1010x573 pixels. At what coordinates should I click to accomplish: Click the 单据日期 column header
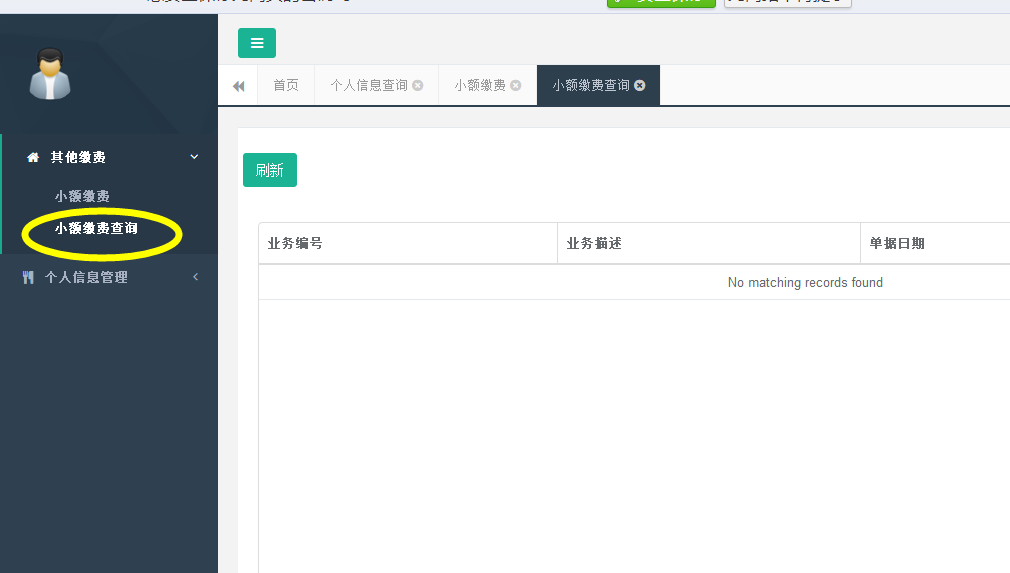point(897,244)
